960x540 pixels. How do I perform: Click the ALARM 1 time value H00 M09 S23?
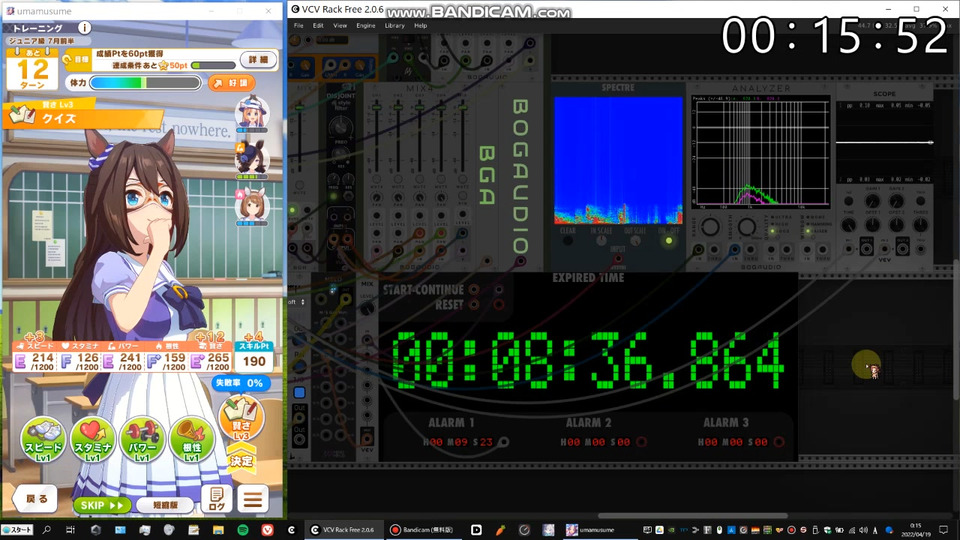click(457, 441)
